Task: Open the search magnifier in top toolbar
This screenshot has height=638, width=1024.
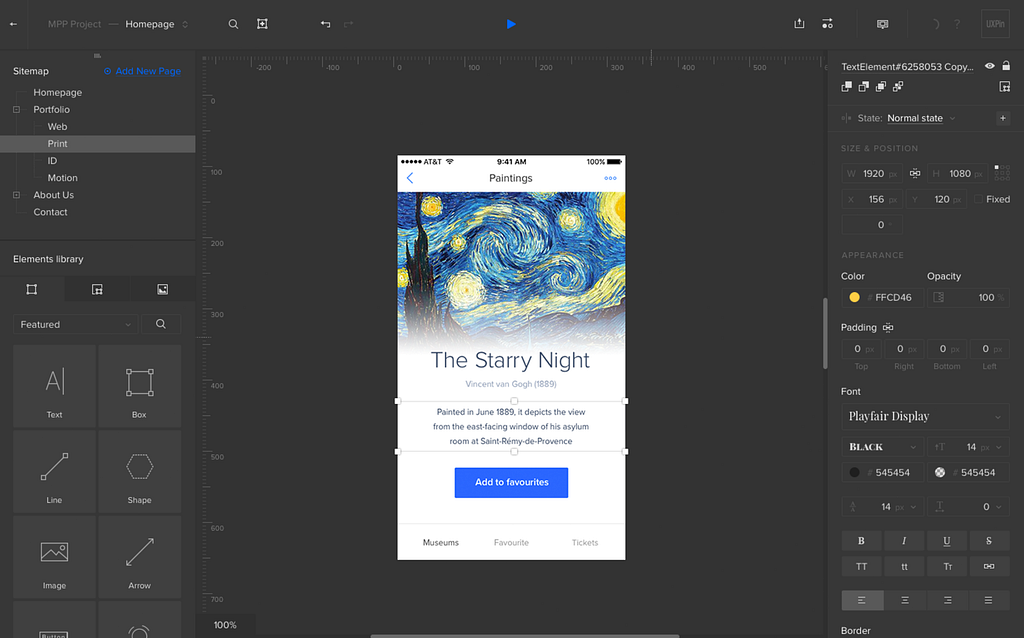Action: [x=233, y=24]
